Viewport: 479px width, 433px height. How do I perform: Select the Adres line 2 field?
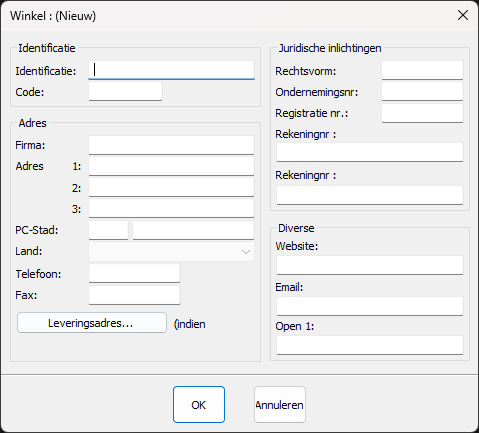click(x=171, y=187)
